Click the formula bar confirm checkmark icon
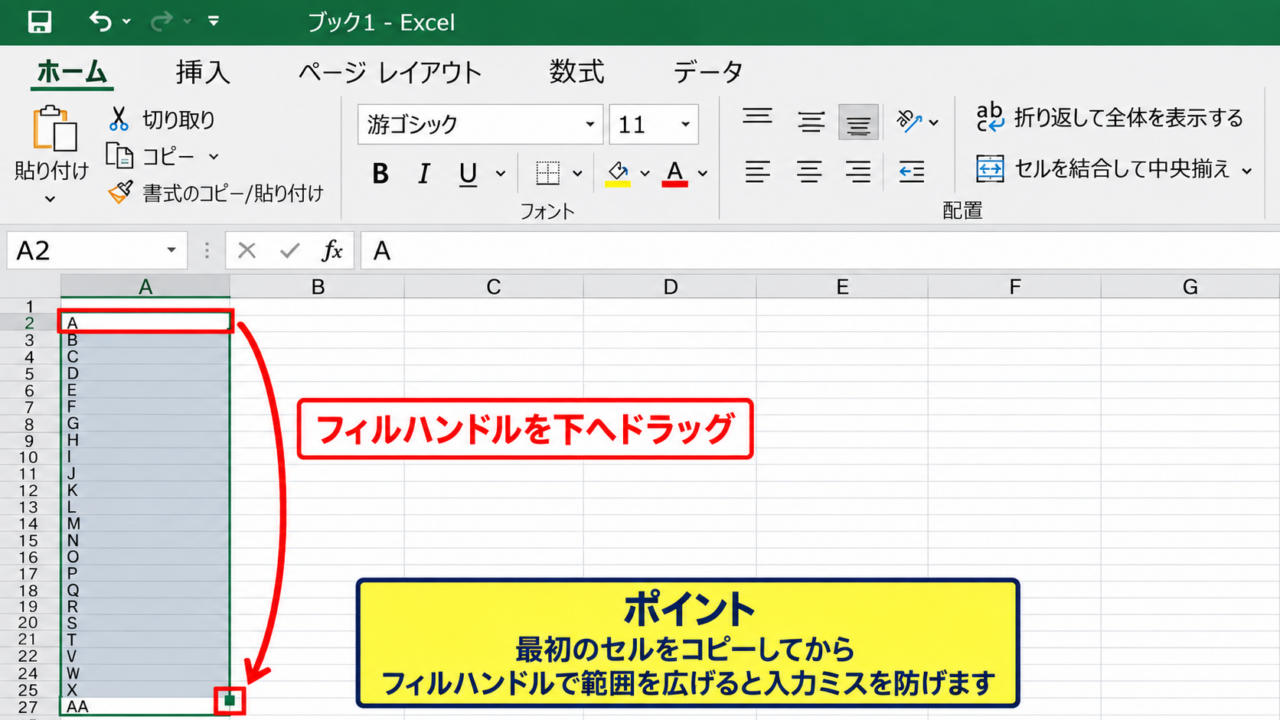Viewport: 1280px width, 720px height. 290,251
